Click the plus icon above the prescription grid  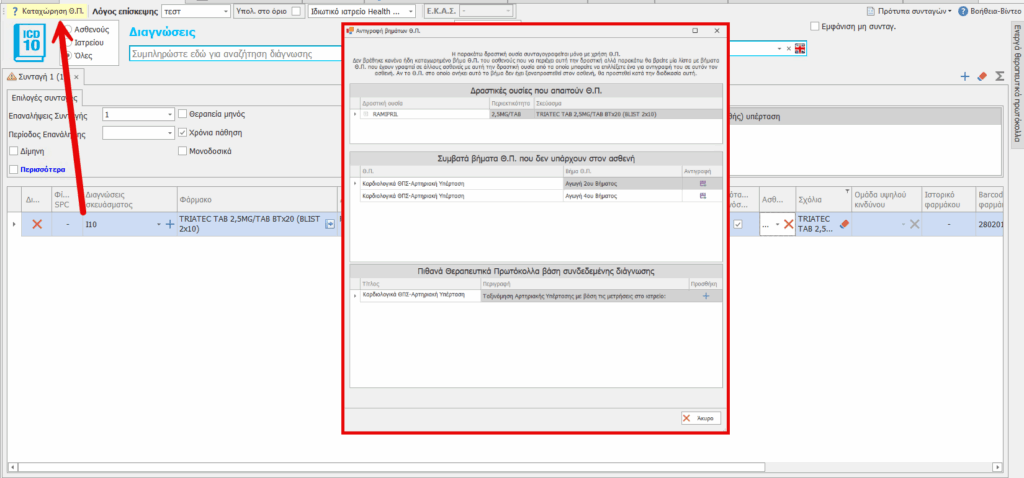964,77
